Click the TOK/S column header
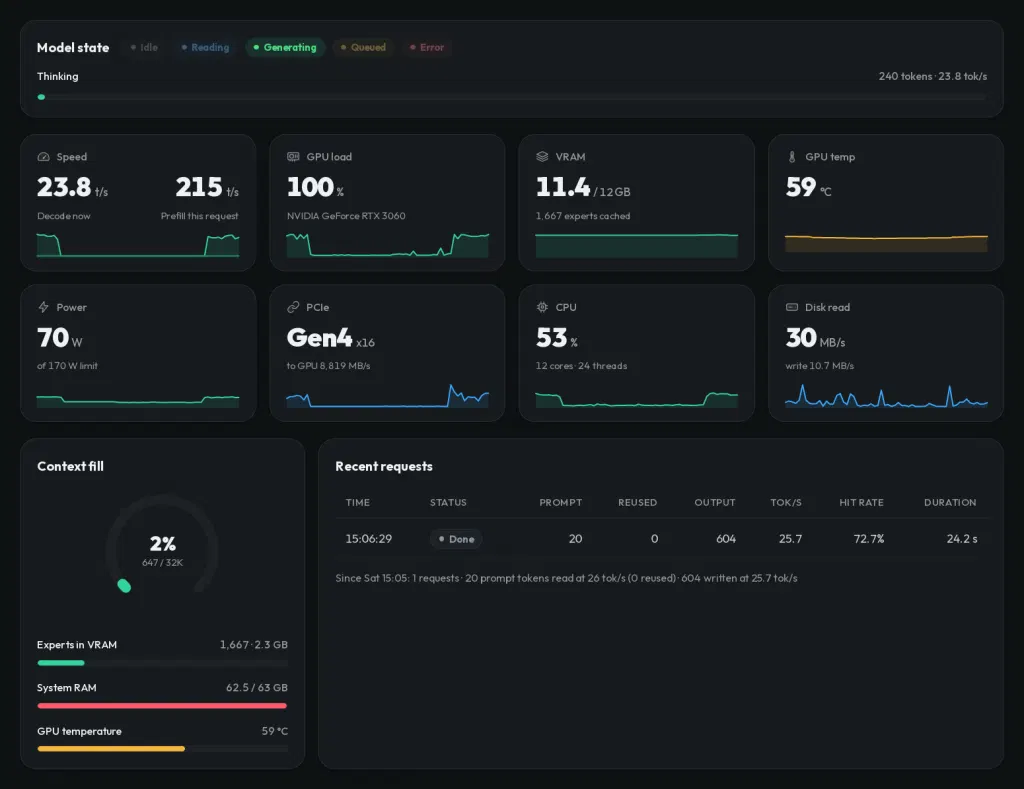The image size is (1024, 789). click(x=786, y=502)
